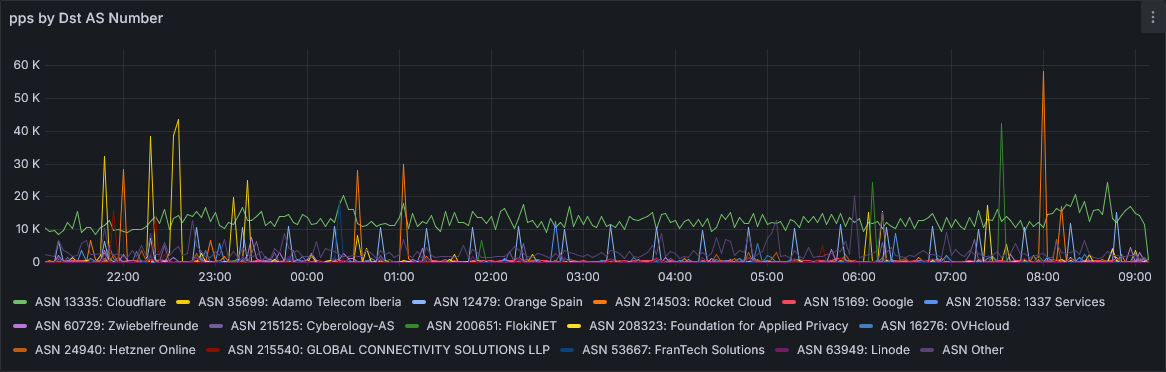
Task: Click the yellow spike peak near 22:40
Action: [178, 121]
